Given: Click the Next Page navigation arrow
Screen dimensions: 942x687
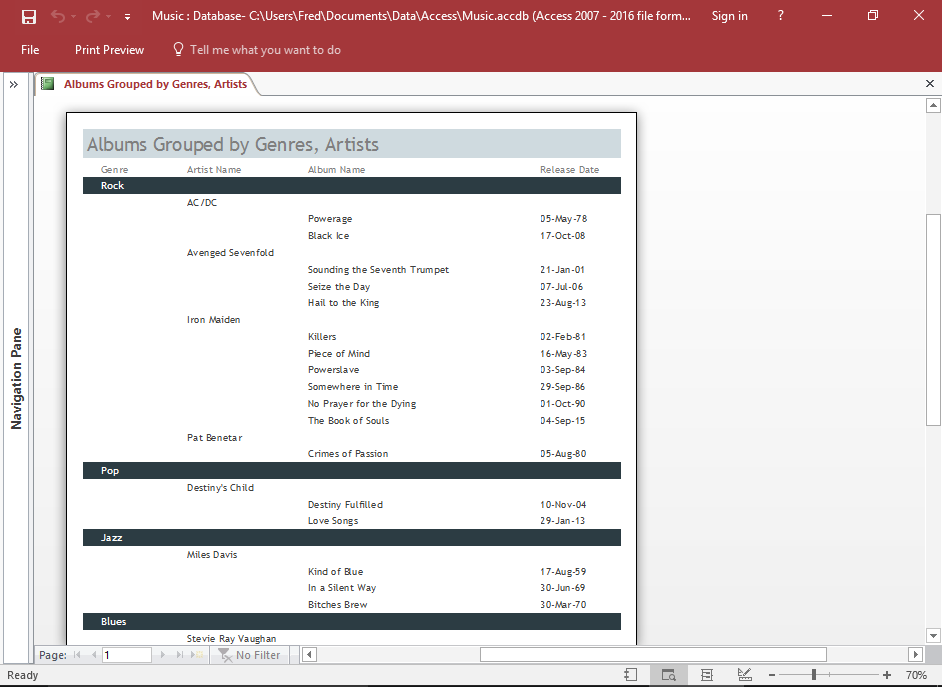Looking at the screenshot, I should click(163, 655).
